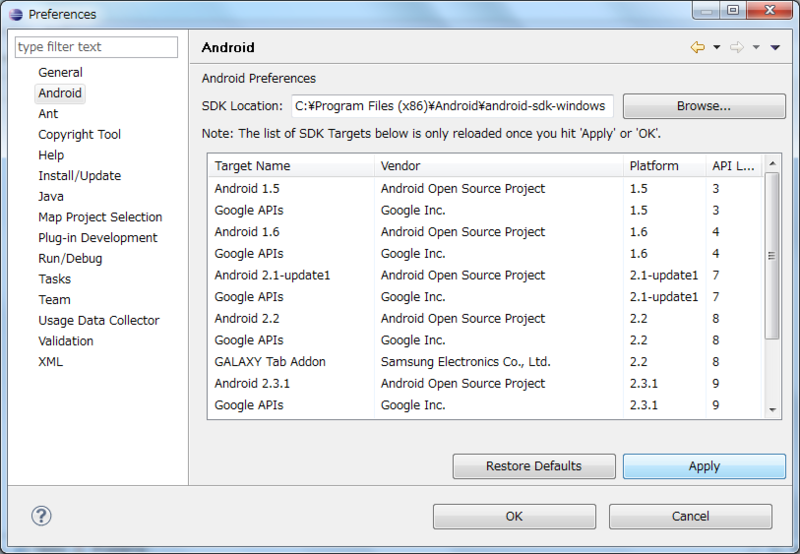Select Android in the preferences tree

click(60, 93)
